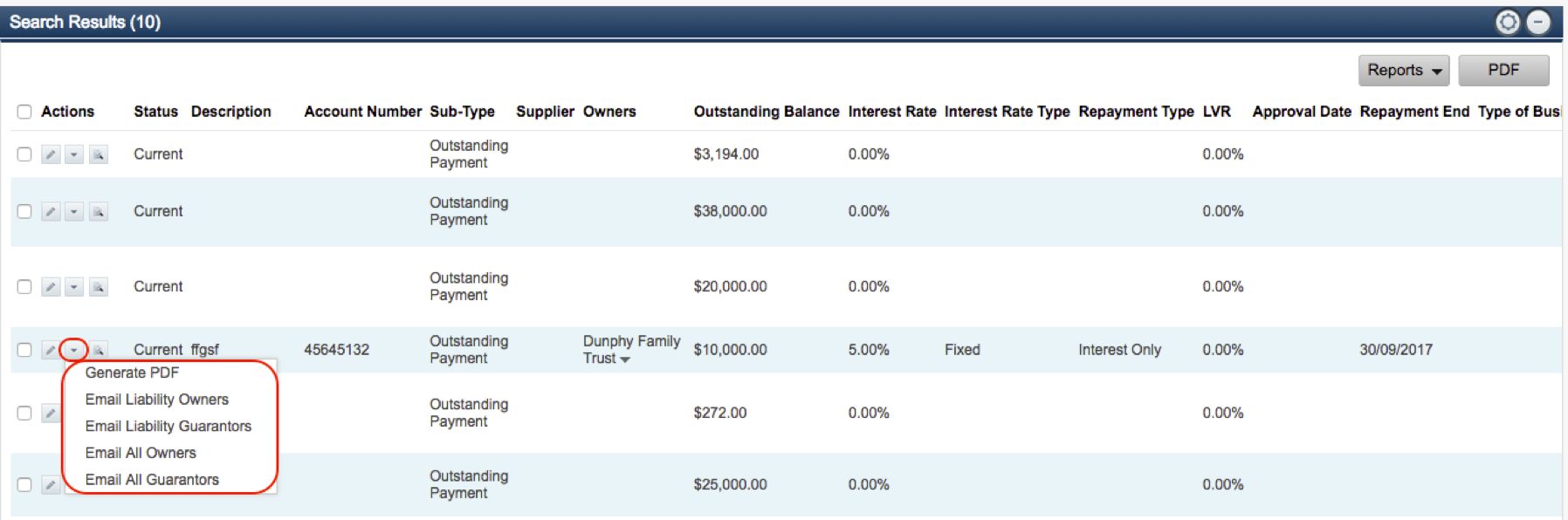Edit the $38,000.00 liability with pencil icon
Viewport: 1568px width, 520px height.
click(51, 212)
